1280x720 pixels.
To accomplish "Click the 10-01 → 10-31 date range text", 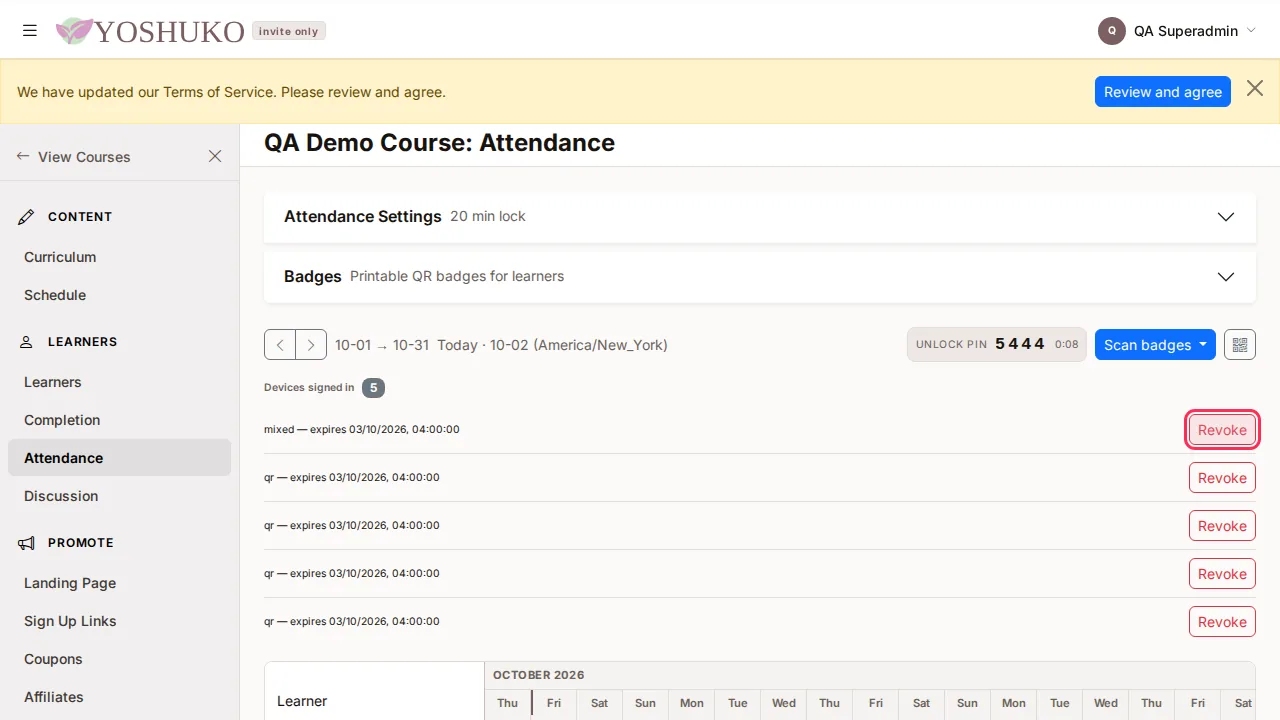I will [382, 345].
